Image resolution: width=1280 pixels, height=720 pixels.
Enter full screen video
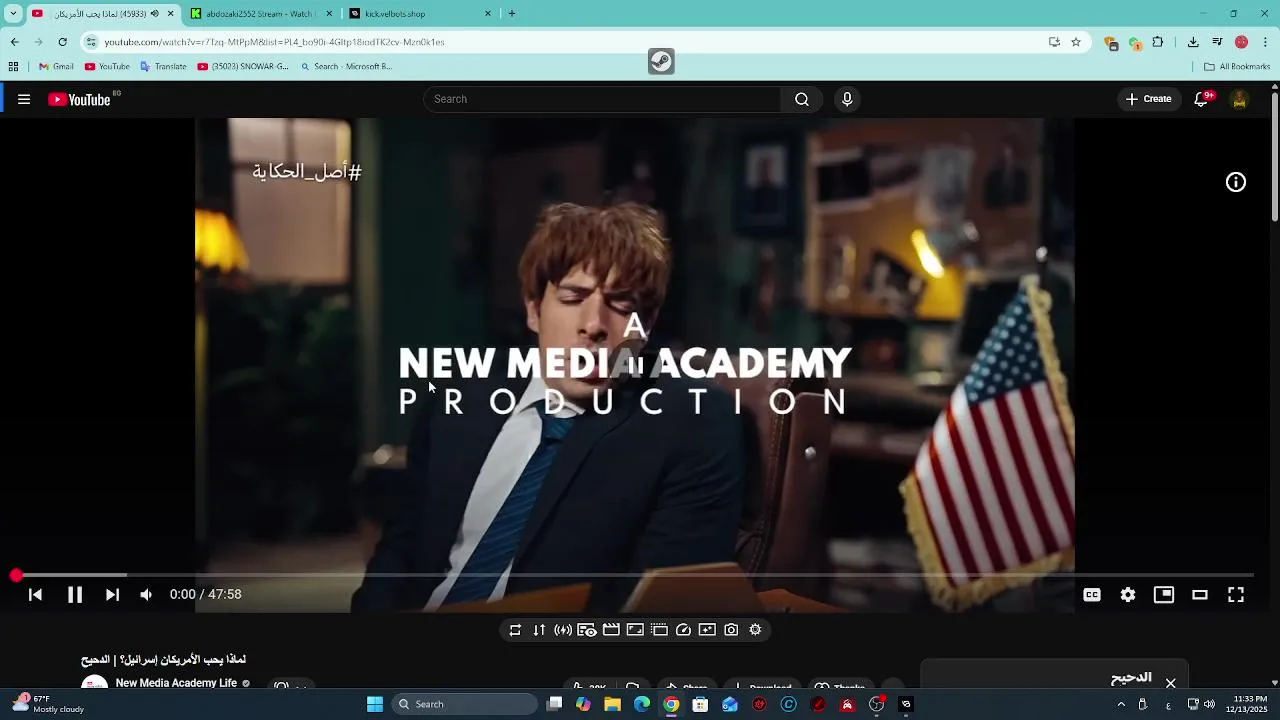click(x=1236, y=594)
